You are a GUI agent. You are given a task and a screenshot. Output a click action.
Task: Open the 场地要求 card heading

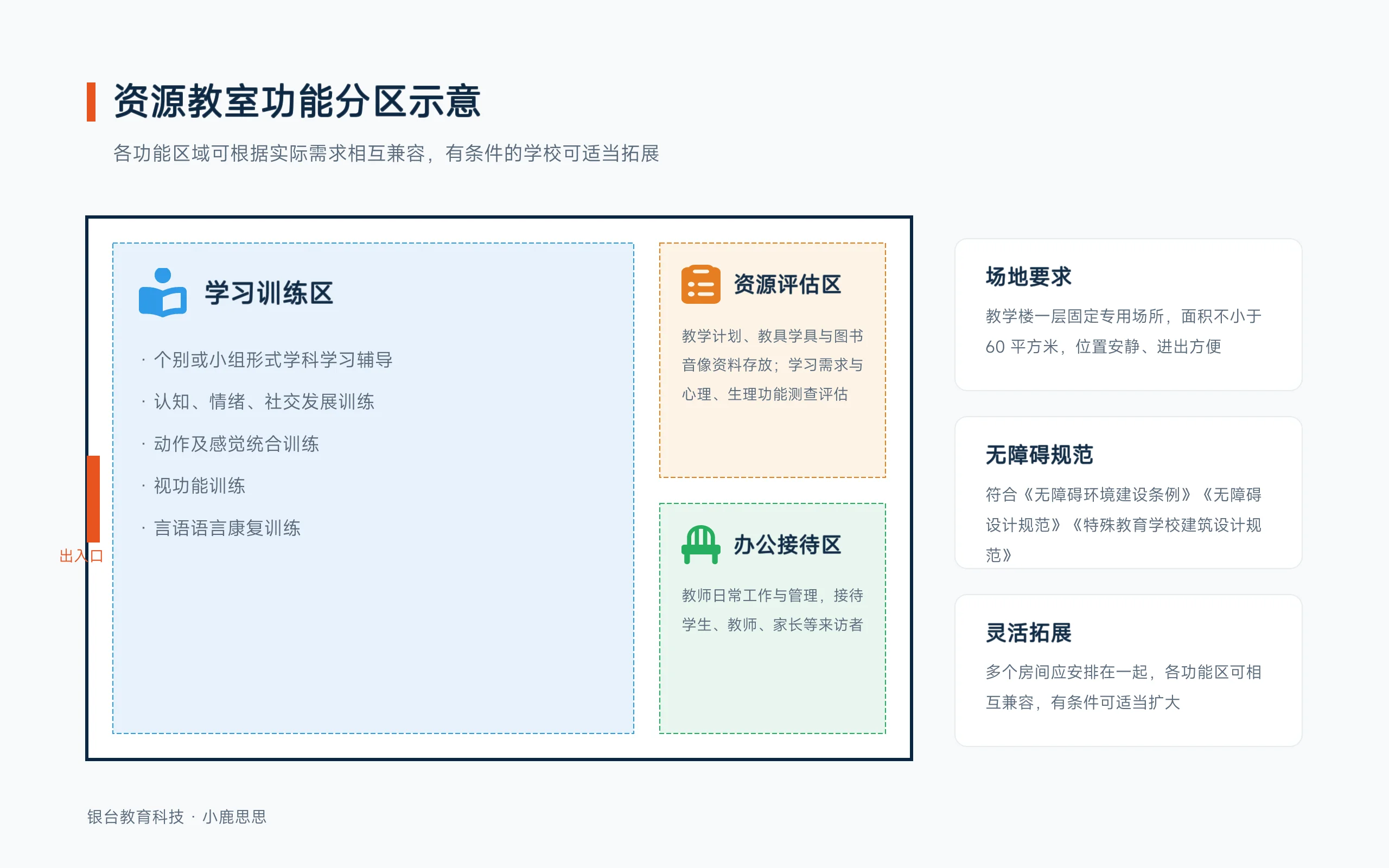click(1029, 277)
